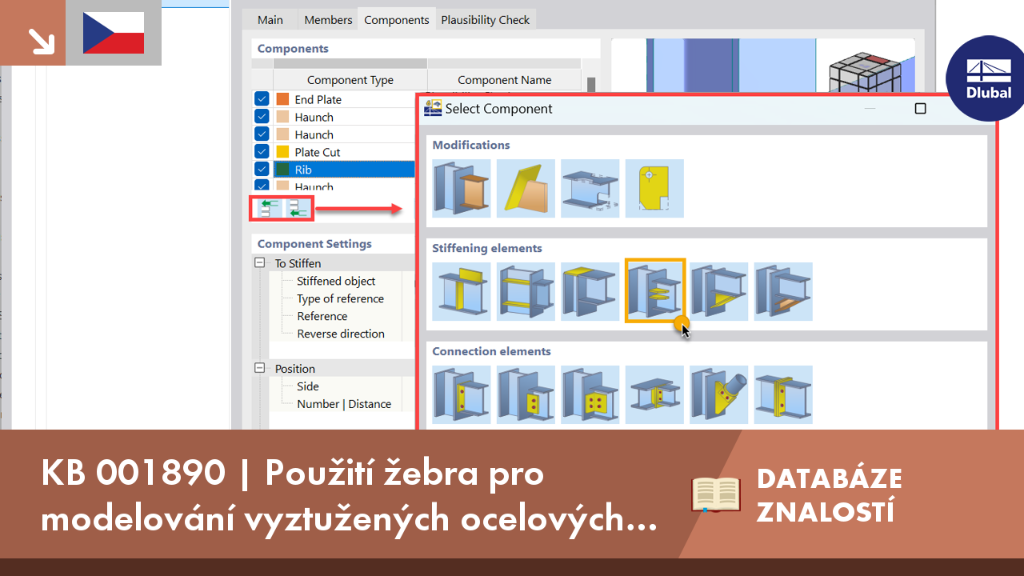Select the Stiffened object tree entry

point(336,281)
